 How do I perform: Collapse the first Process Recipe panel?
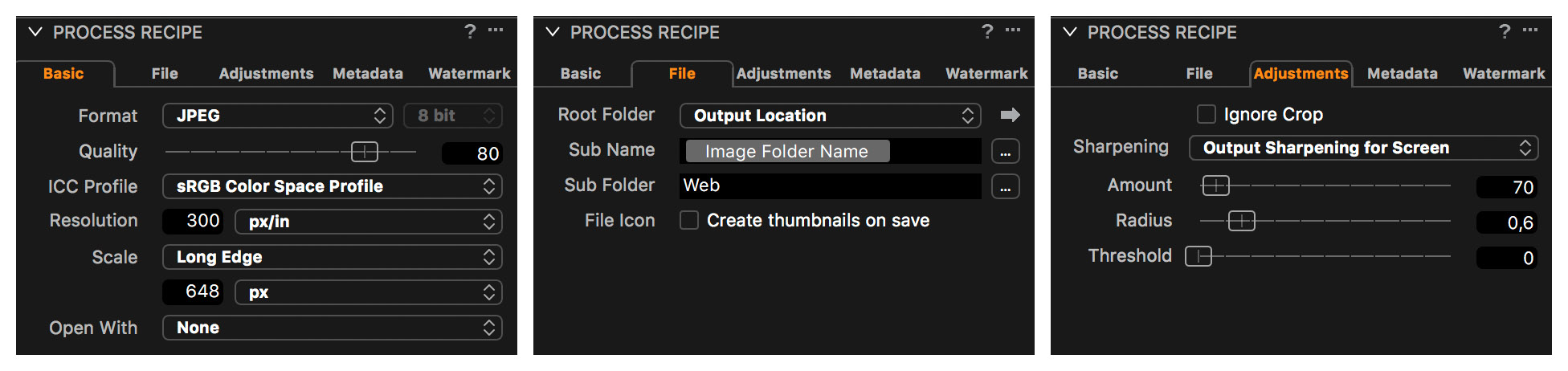35,32
